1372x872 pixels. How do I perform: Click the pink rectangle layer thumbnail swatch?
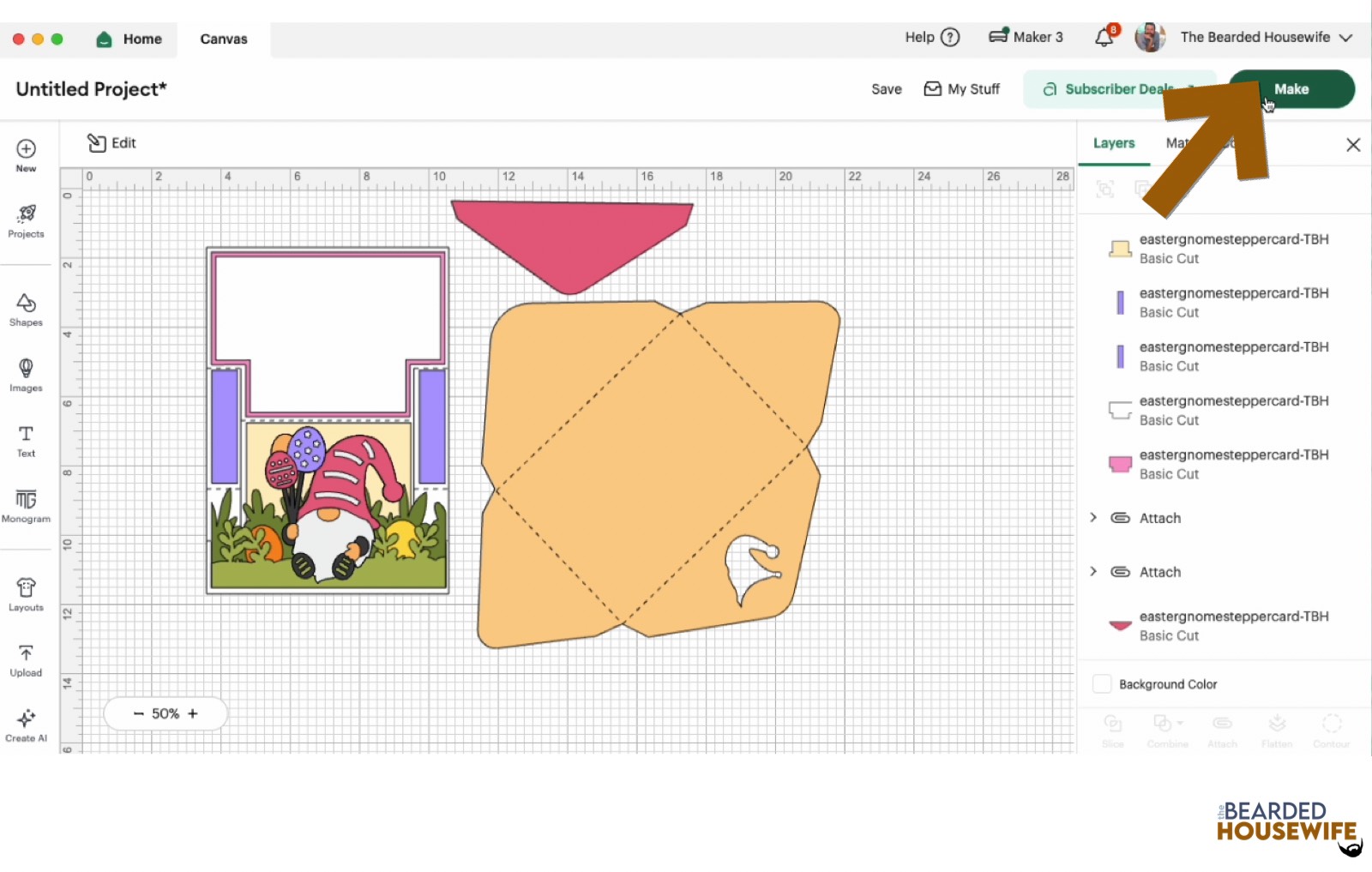pyautogui.click(x=1120, y=464)
